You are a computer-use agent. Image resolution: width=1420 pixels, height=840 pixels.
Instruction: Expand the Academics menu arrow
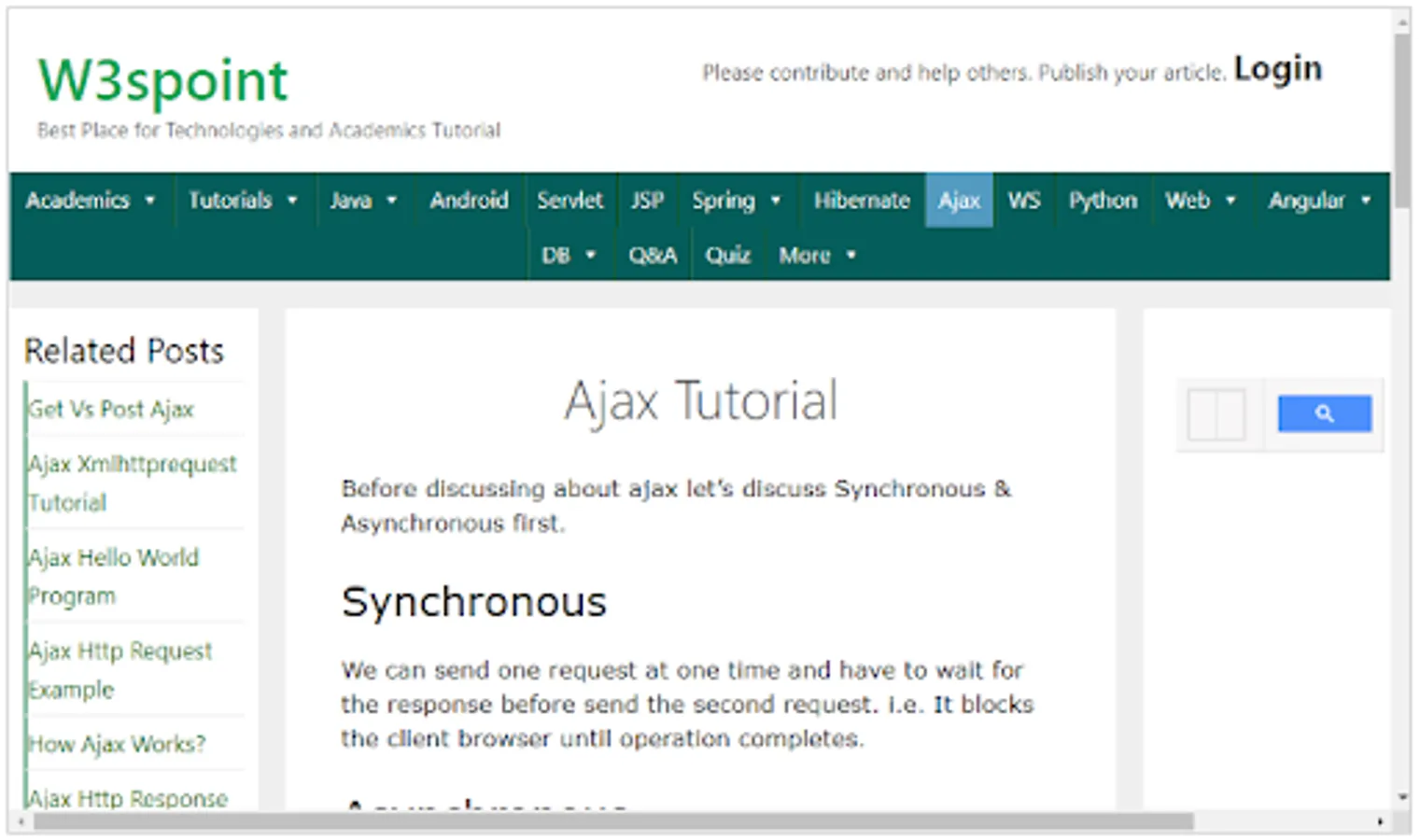click(x=149, y=201)
